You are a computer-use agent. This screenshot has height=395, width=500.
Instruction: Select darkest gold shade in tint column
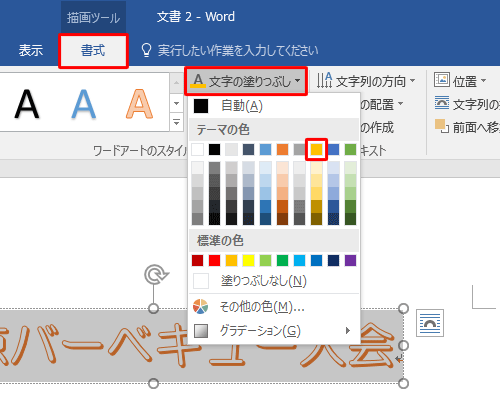tap(317, 219)
